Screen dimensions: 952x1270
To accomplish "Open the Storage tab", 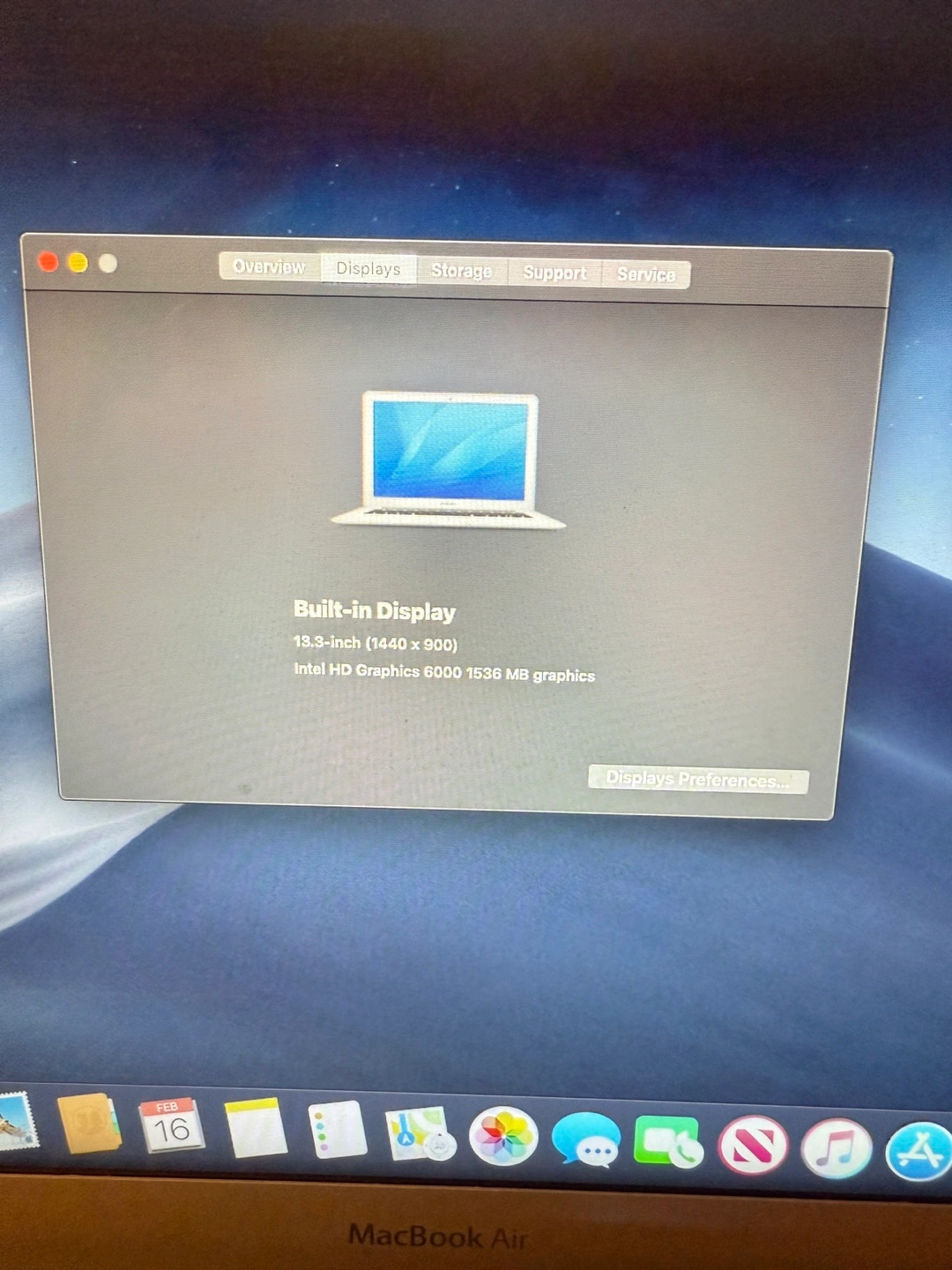I will coord(462,271).
